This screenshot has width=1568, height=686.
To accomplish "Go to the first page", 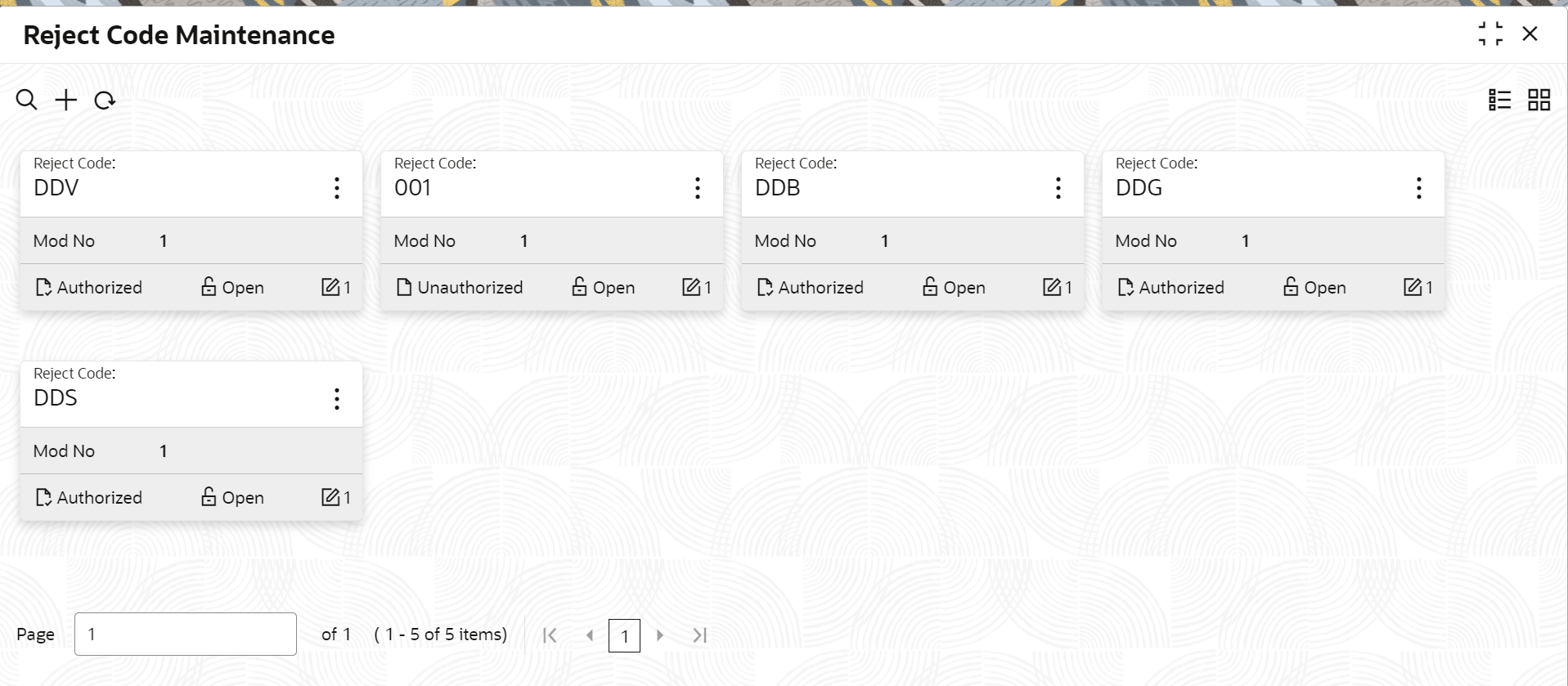I will click(550, 635).
